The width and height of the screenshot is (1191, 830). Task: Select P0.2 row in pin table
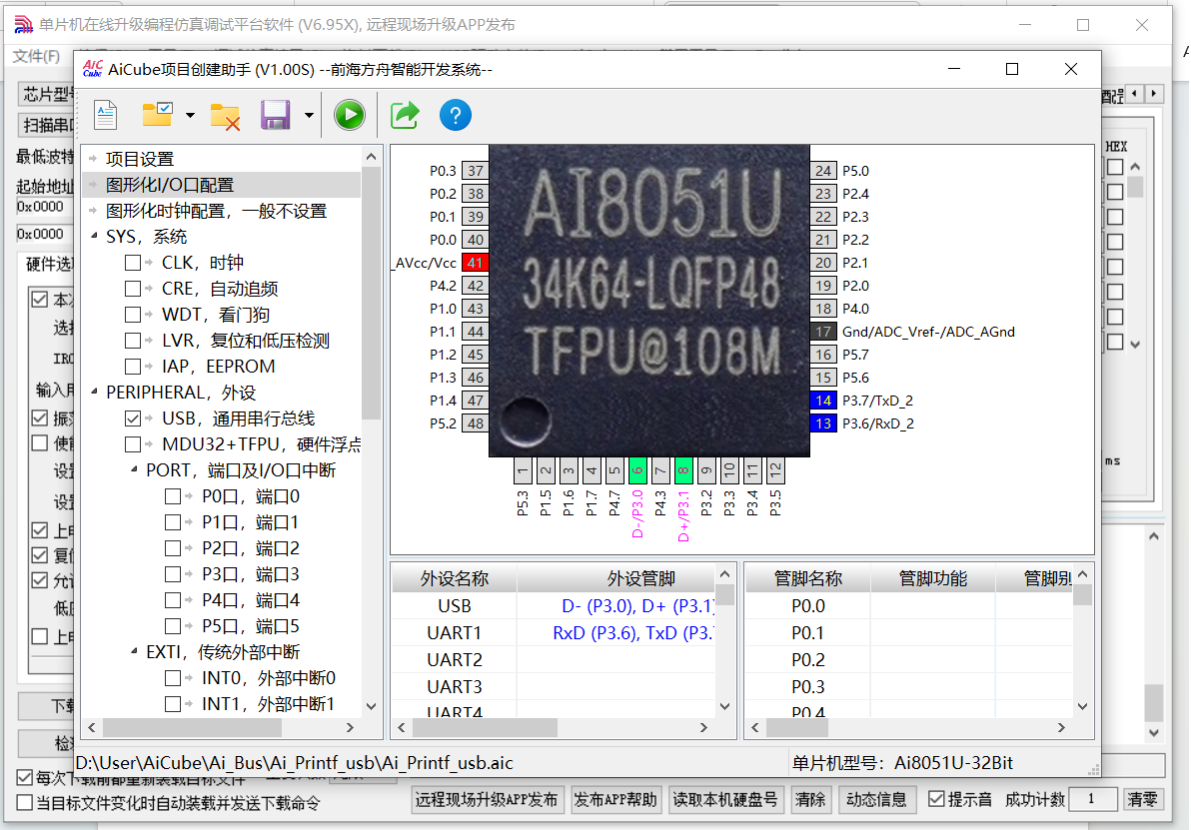[909, 660]
